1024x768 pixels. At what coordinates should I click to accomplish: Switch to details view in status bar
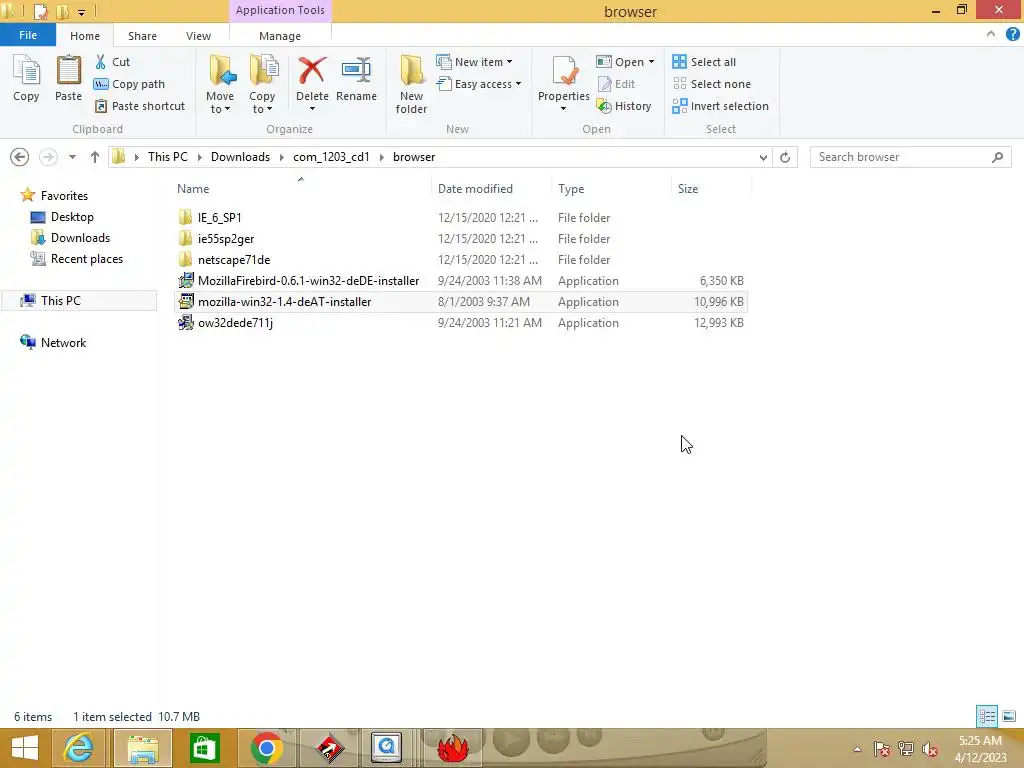[x=987, y=716]
